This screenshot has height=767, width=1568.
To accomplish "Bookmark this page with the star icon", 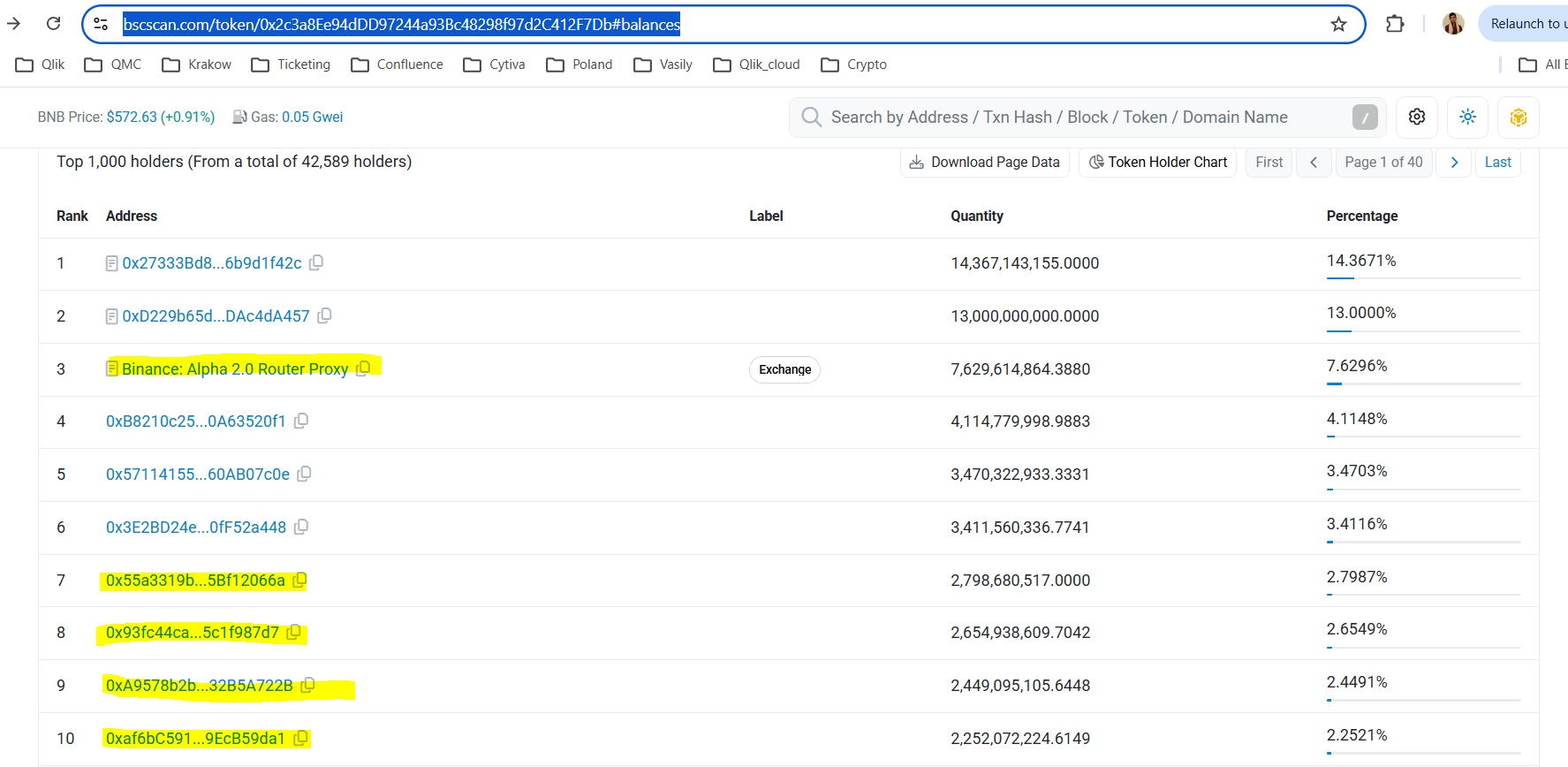I will tap(1338, 24).
